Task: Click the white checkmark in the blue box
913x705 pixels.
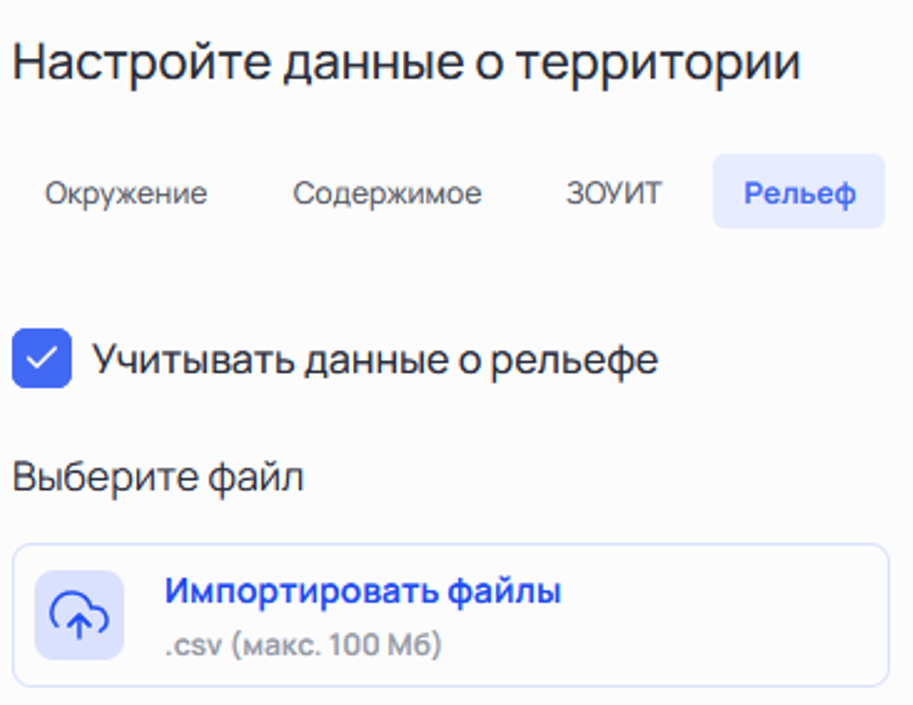Action: click(x=41, y=358)
